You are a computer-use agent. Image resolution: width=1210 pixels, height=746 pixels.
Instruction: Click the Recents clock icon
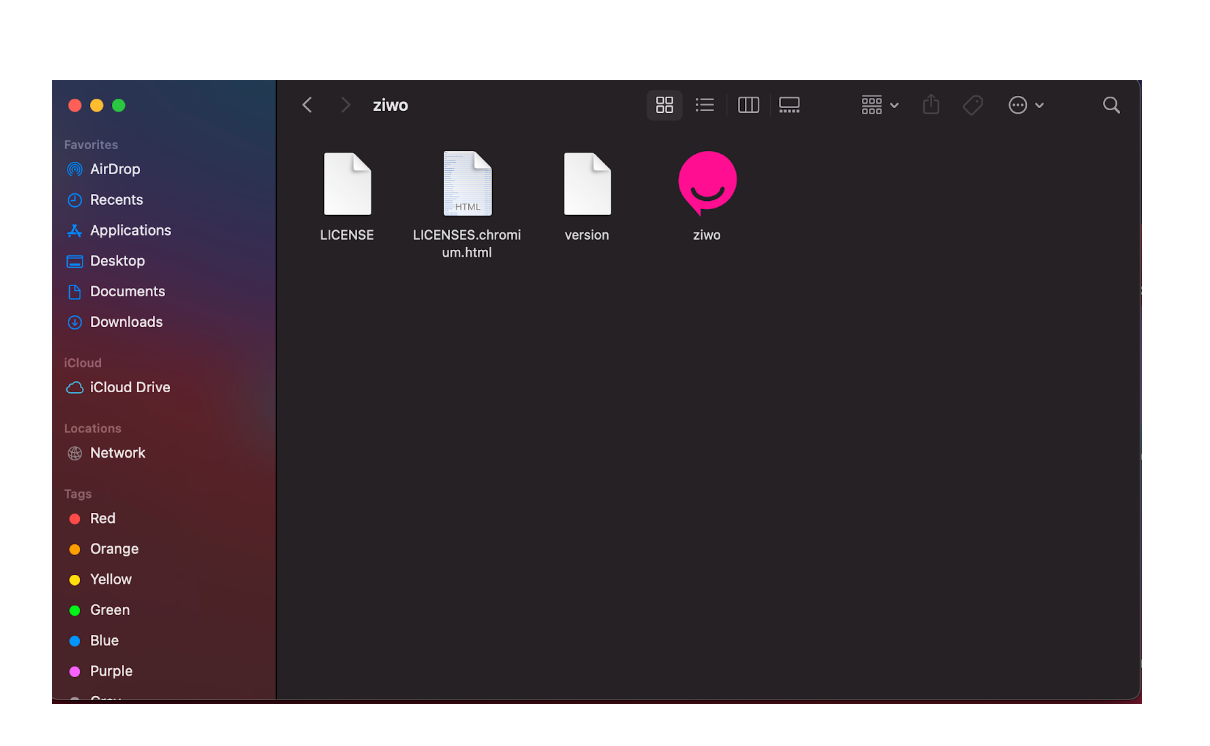coord(74,200)
